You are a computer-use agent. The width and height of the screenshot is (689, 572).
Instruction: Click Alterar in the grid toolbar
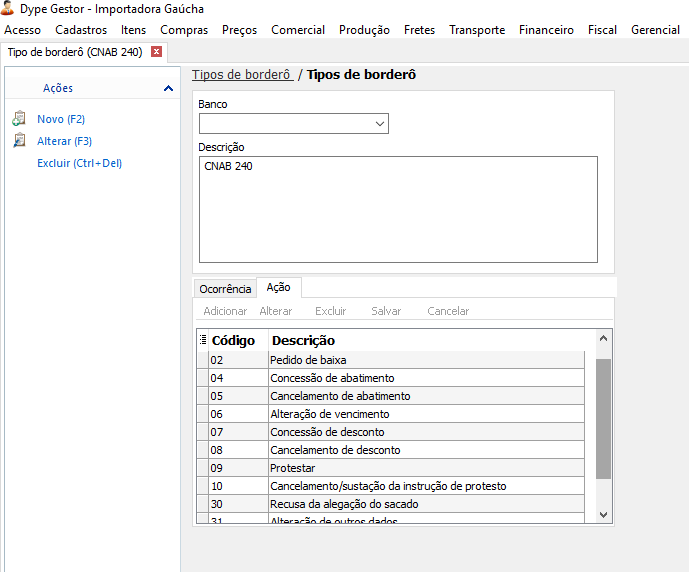(x=276, y=311)
